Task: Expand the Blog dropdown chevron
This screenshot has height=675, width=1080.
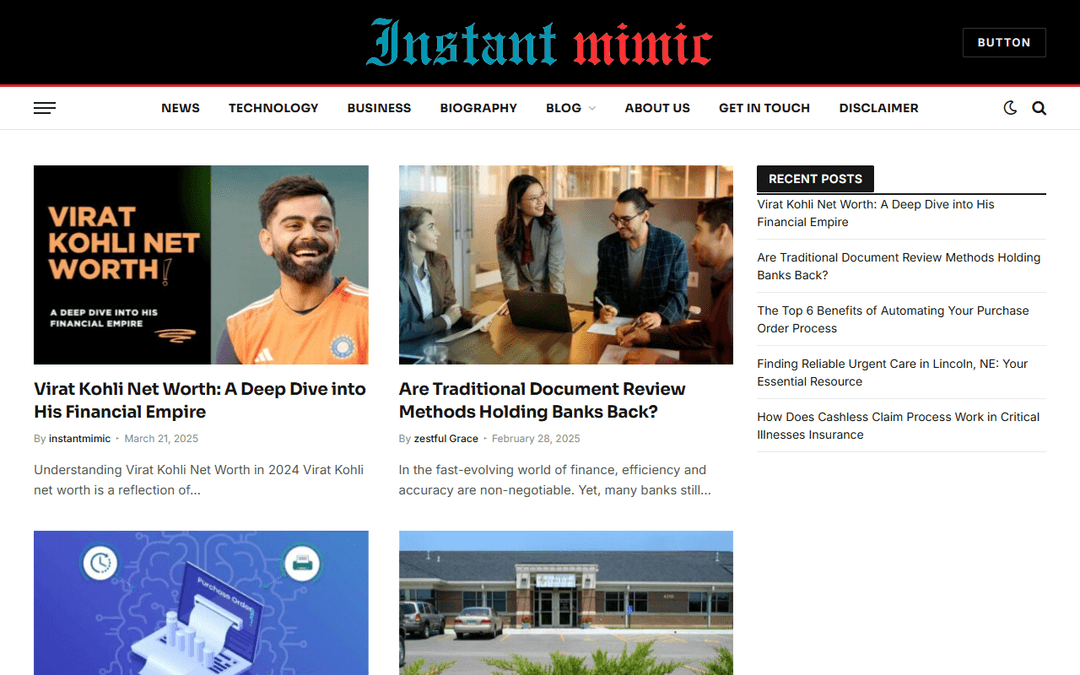Action: pos(592,108)
